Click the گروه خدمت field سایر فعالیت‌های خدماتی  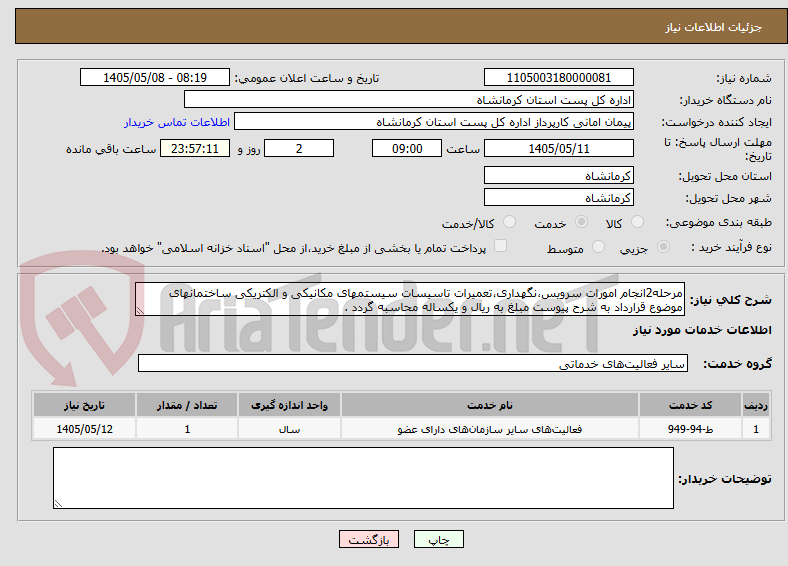coord(413,363)
